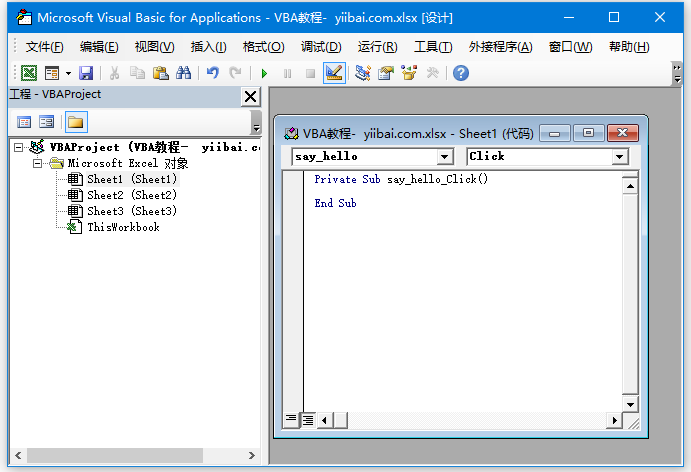Click the View Microsoft Excel toolbar icon

pos(29,73)
